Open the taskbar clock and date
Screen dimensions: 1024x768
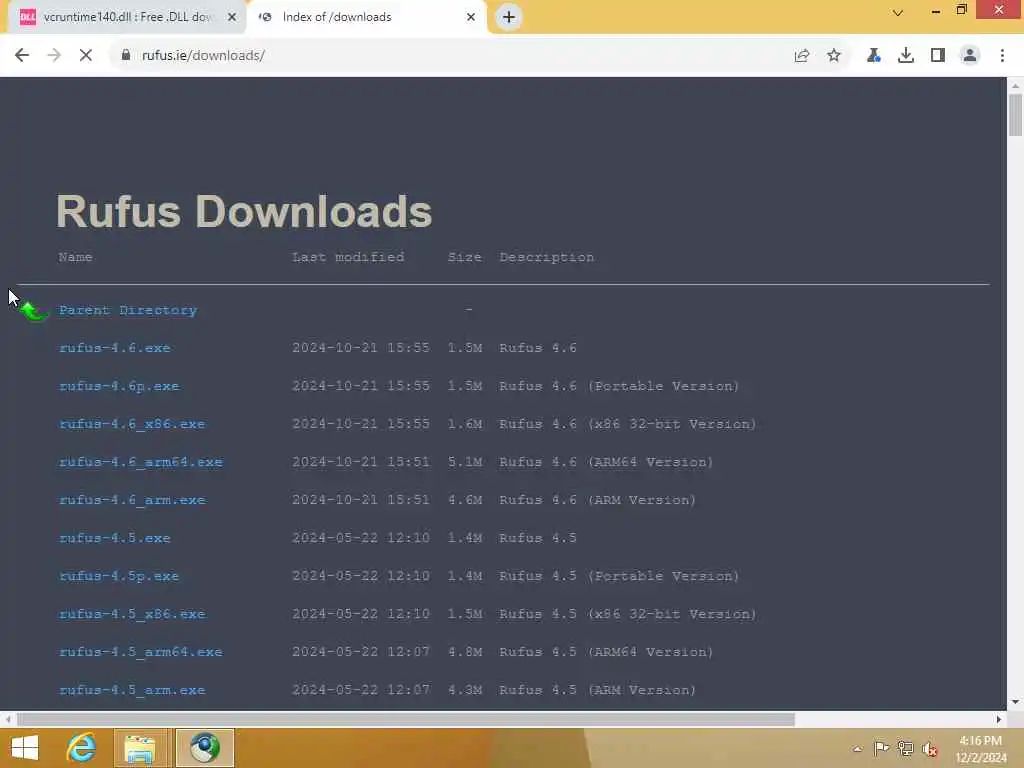(981, 749)
